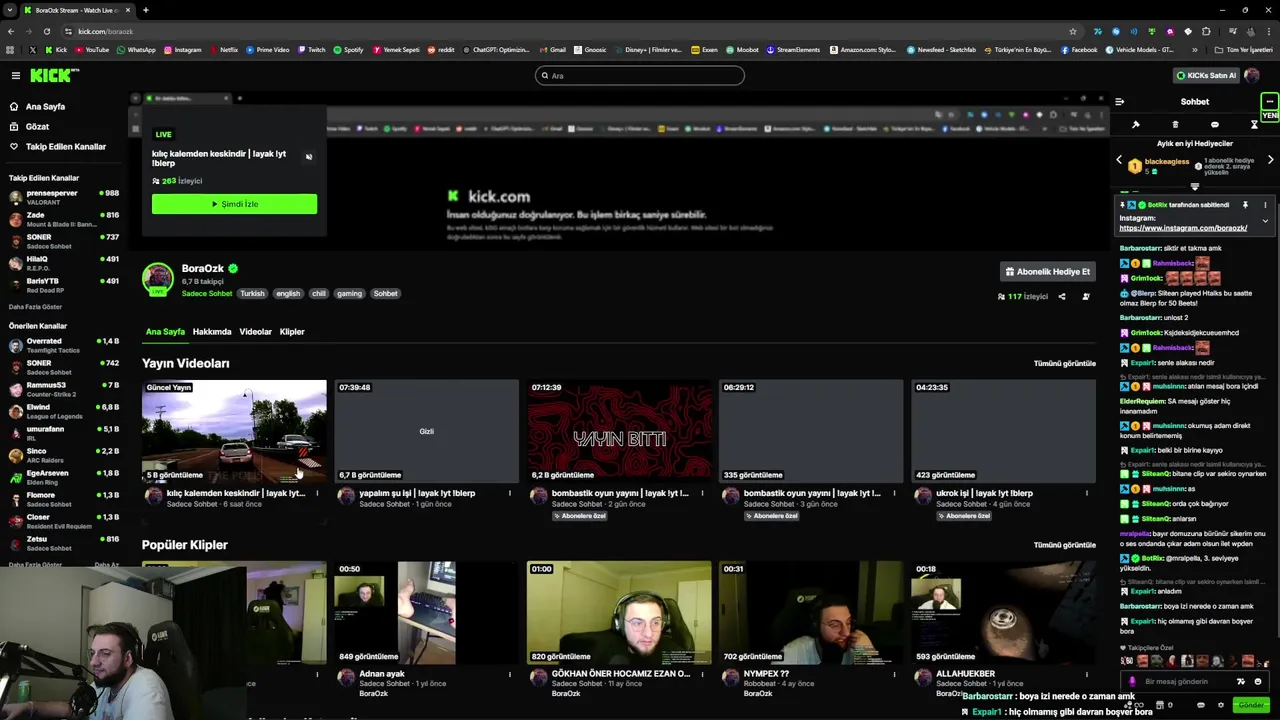Open the WhatsApp bookmark
The width and height of the screenshot is (1280, 720).
(x=136, y=49)
